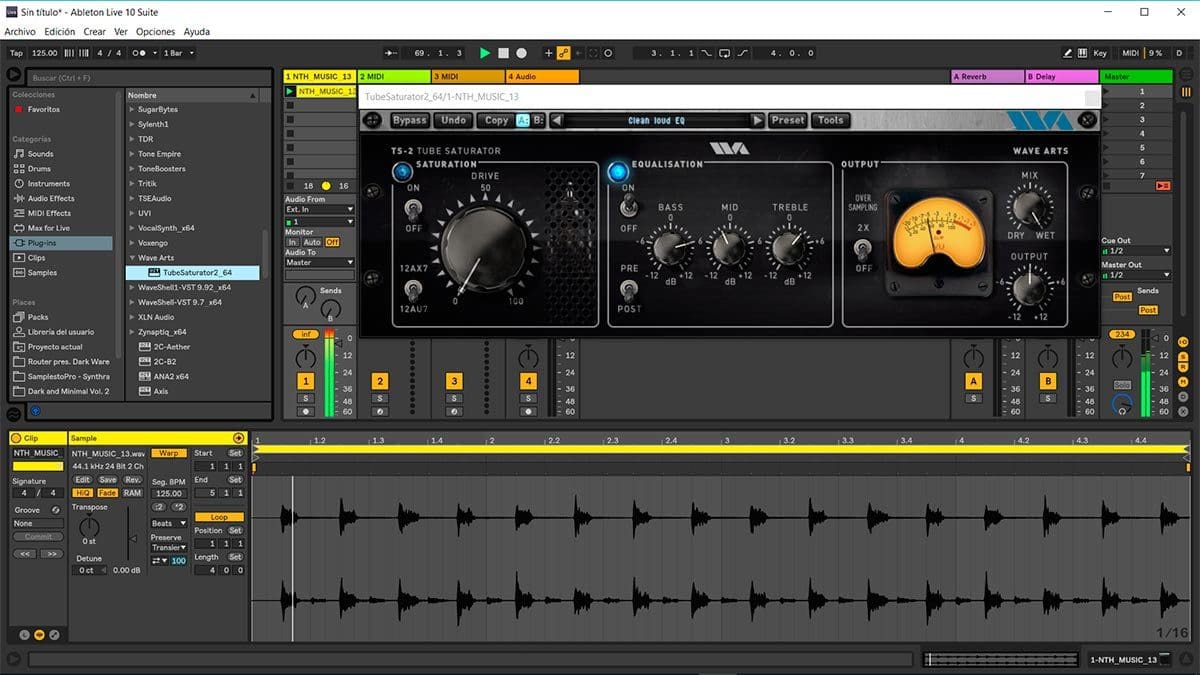The image size is (1200, 675).
Task: Select Instruments category in browser
Action: click(x=48, y=184)
